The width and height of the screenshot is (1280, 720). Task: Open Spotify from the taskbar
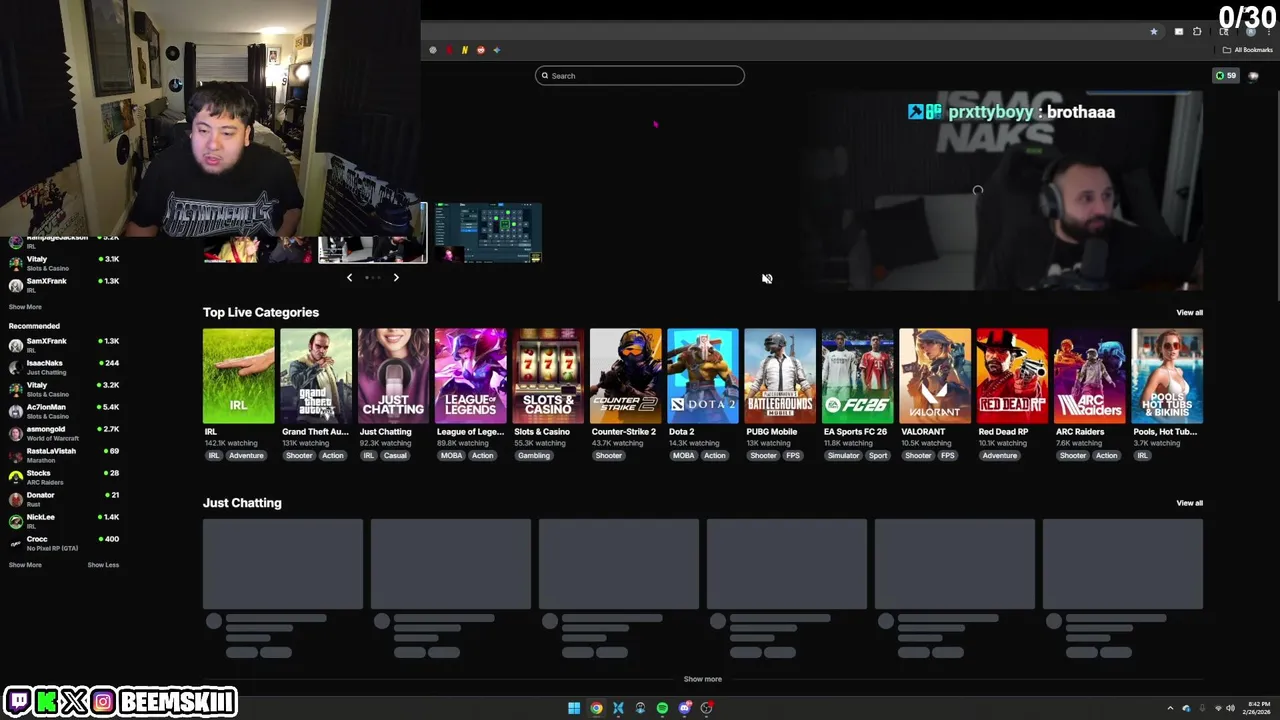[662, 708]
